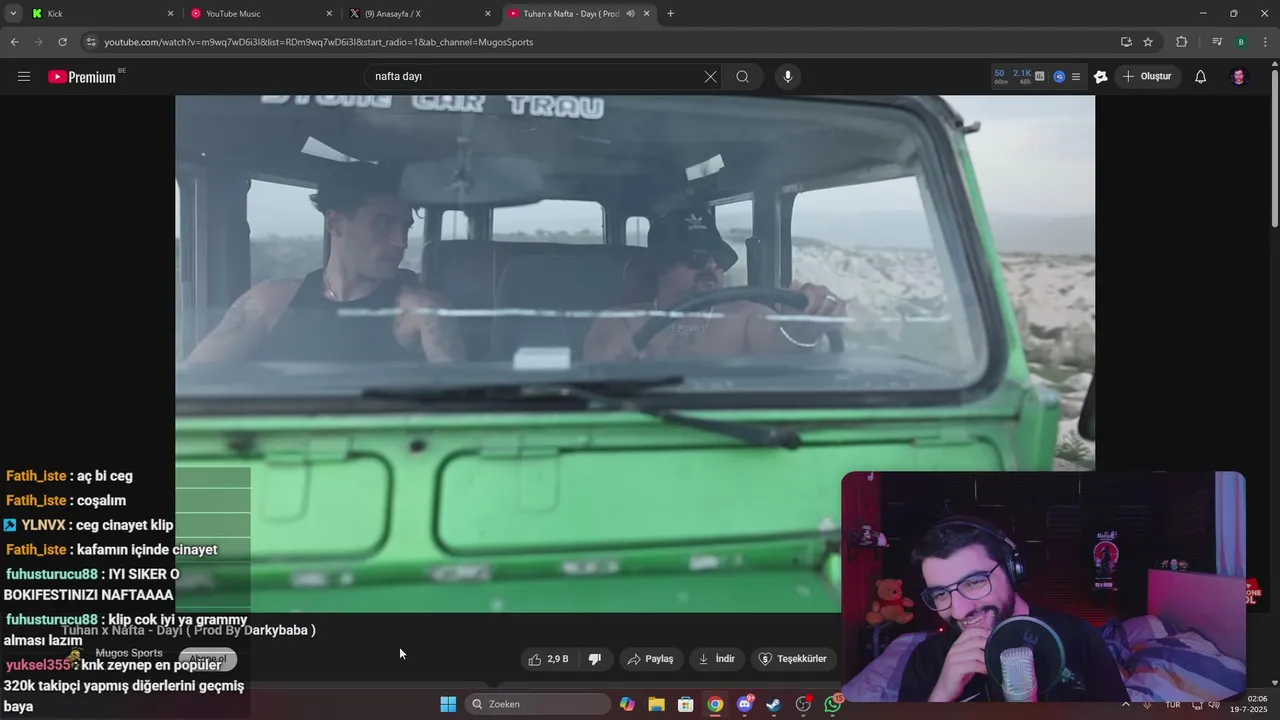The width and height of the screenshot is (1280, 720).
Task: Open Chrome media controls icon
Action: (x=1217, y=42)
